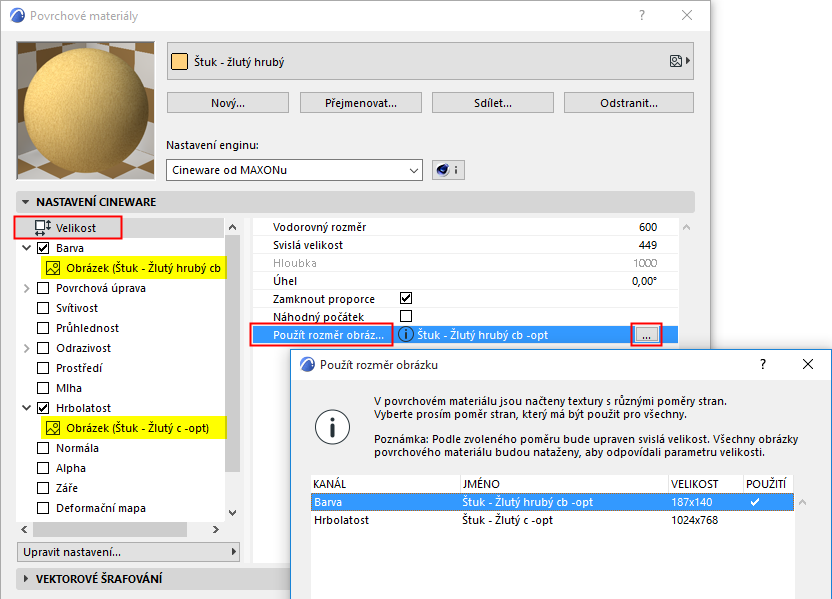Click the Svislá velikost value 449
Viewport: 832px width, 599px height.
(648, 245)
